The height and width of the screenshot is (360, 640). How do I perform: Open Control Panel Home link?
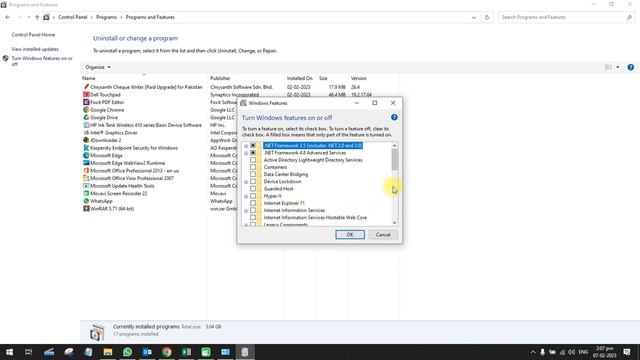[33, 35]
